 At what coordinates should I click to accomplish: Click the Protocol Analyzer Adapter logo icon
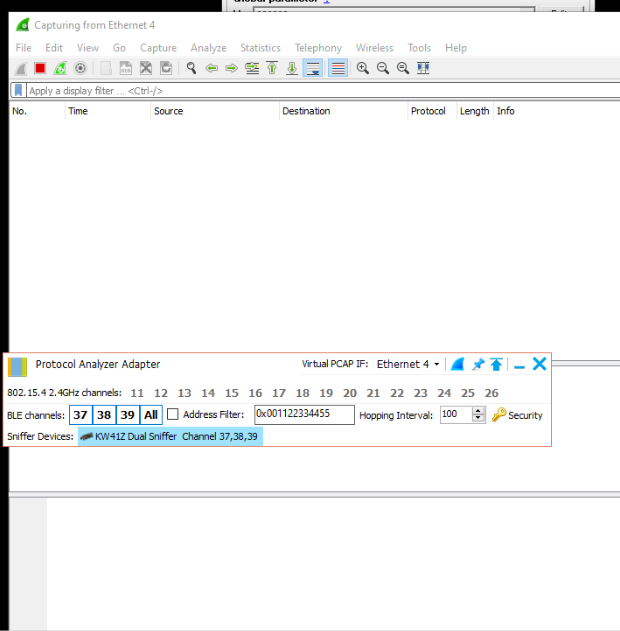(x=17, y=367)
